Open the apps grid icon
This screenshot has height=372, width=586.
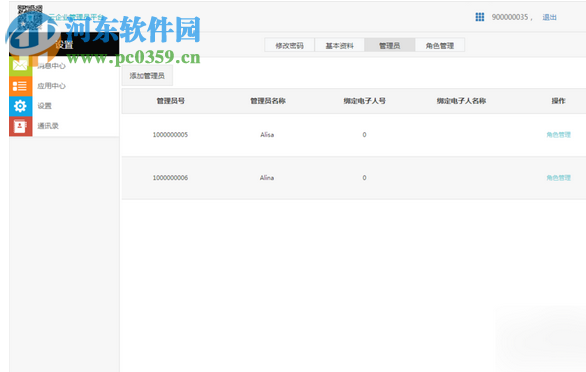479,17
